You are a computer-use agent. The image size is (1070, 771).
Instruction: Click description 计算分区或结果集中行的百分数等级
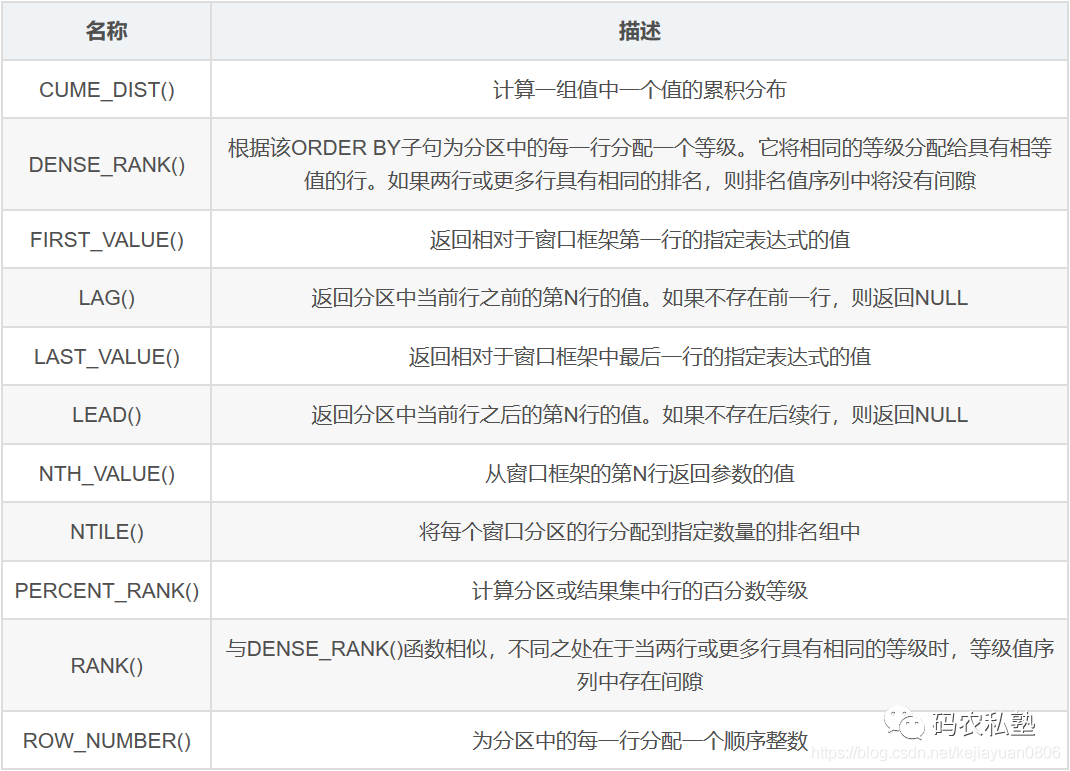[x=639, y=591]
